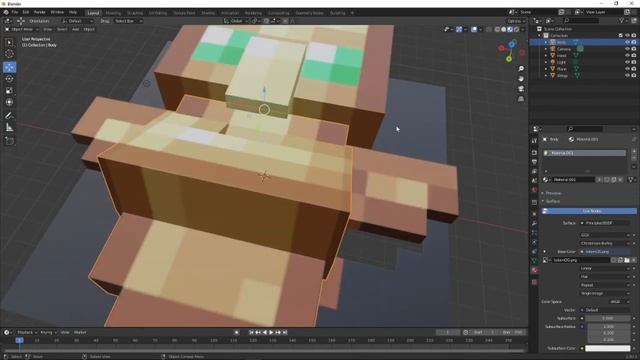Viewport: 640px width, 360px height.
Task: Jump to the timeline's end frame
Action: coord(285,332)
